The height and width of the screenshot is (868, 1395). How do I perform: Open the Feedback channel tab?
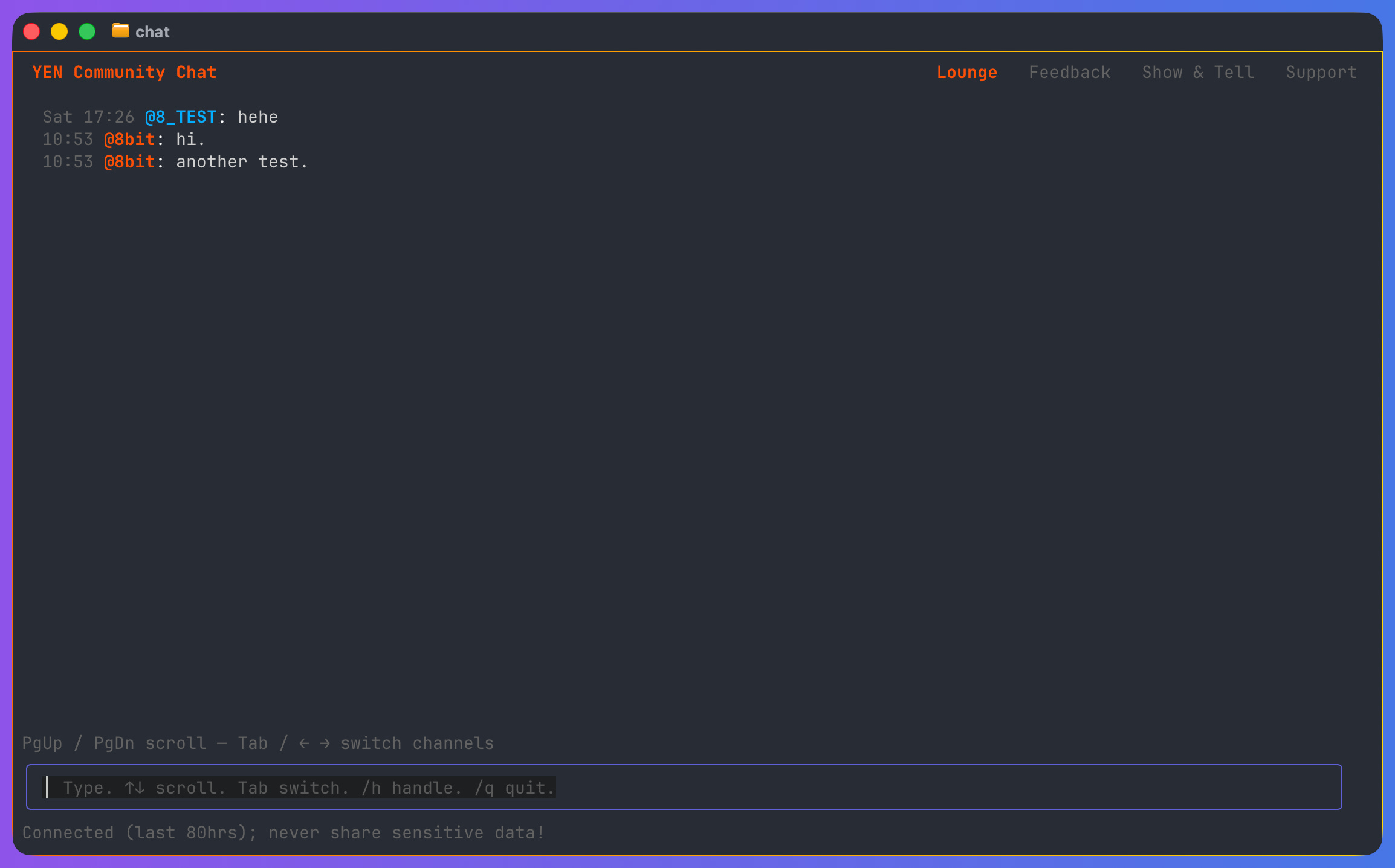[x=1069, y=73]
